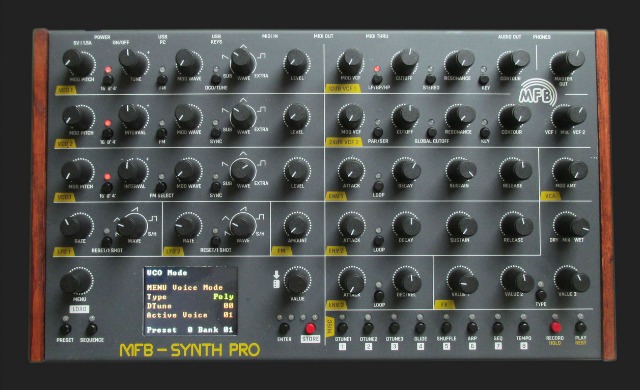Click the Voice Mode Type line on the display
Viewport: 640px width, 390px height.
(x=190, y=297)
